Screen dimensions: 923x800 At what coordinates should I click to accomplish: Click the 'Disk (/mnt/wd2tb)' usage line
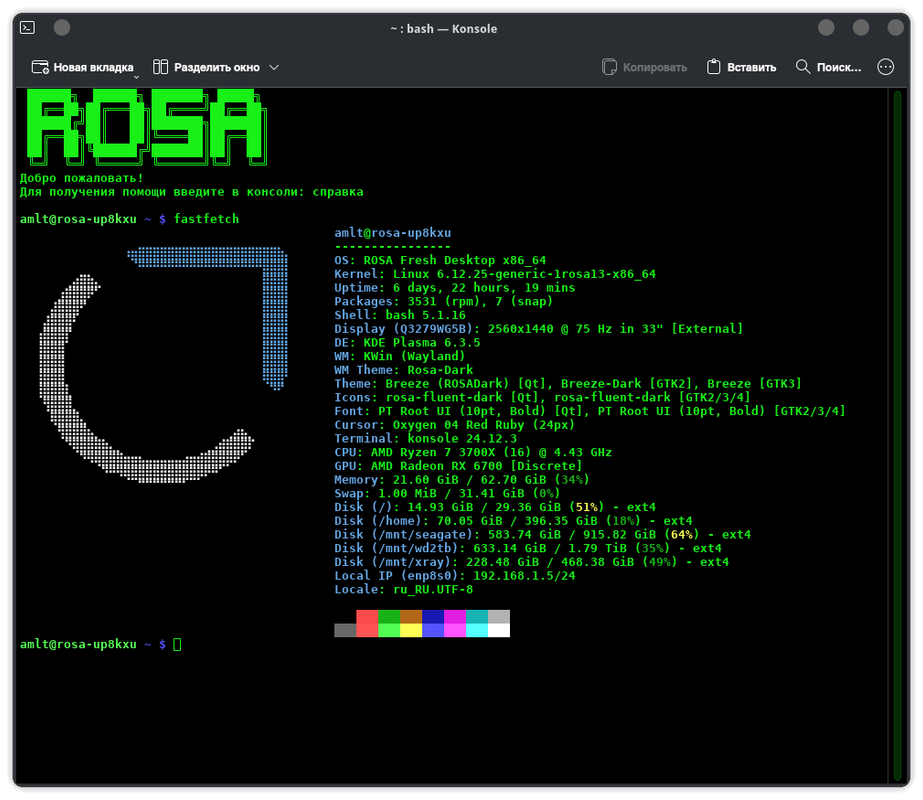(x=528, y=548)
